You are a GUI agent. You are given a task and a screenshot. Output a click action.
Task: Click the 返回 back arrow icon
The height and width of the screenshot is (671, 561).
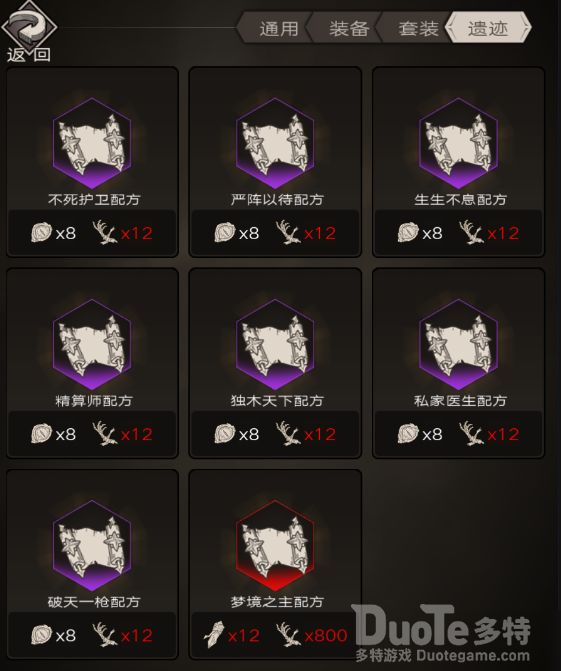click(x=28, y=26)
